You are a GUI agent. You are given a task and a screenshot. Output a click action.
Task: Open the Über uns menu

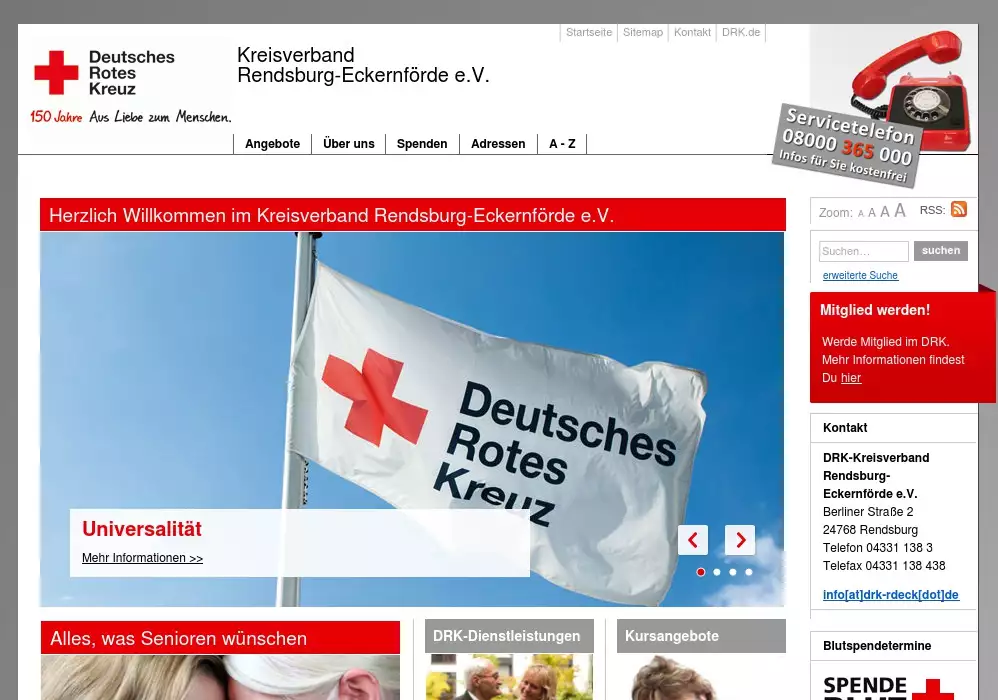pos(348,144)
